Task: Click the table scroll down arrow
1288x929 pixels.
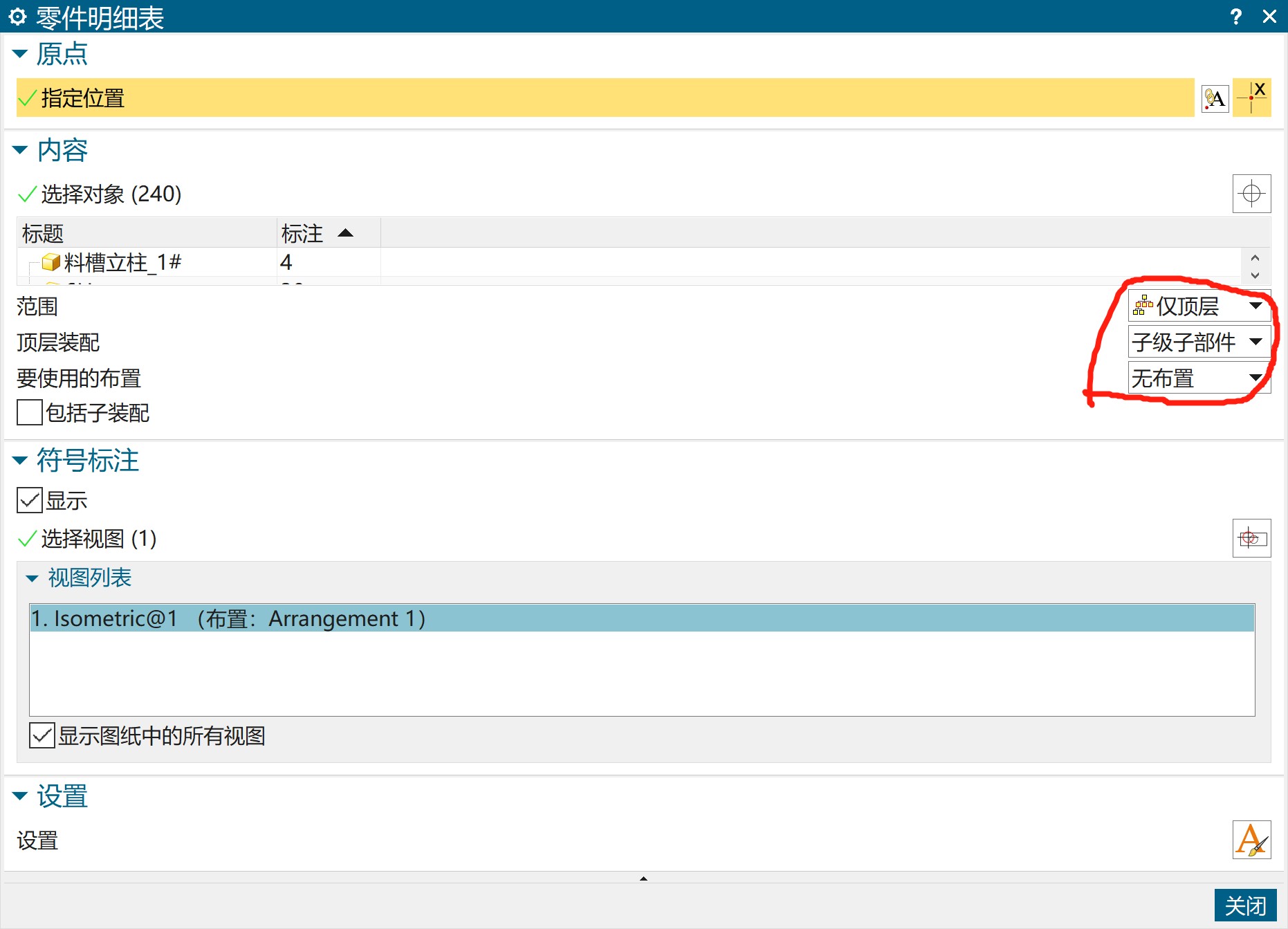Action: coord(1255,275)
